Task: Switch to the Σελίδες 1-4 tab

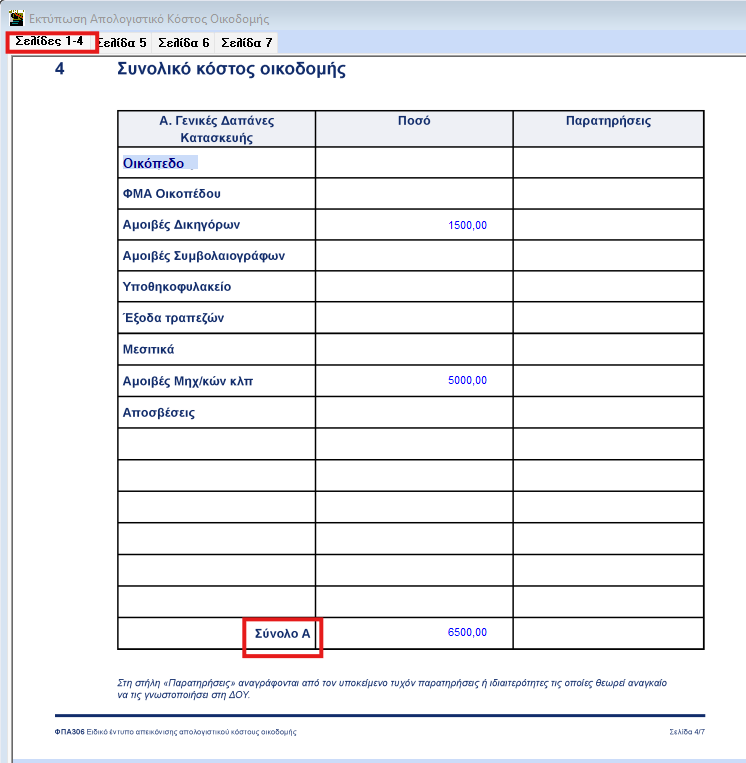Action: click(50, 41)
